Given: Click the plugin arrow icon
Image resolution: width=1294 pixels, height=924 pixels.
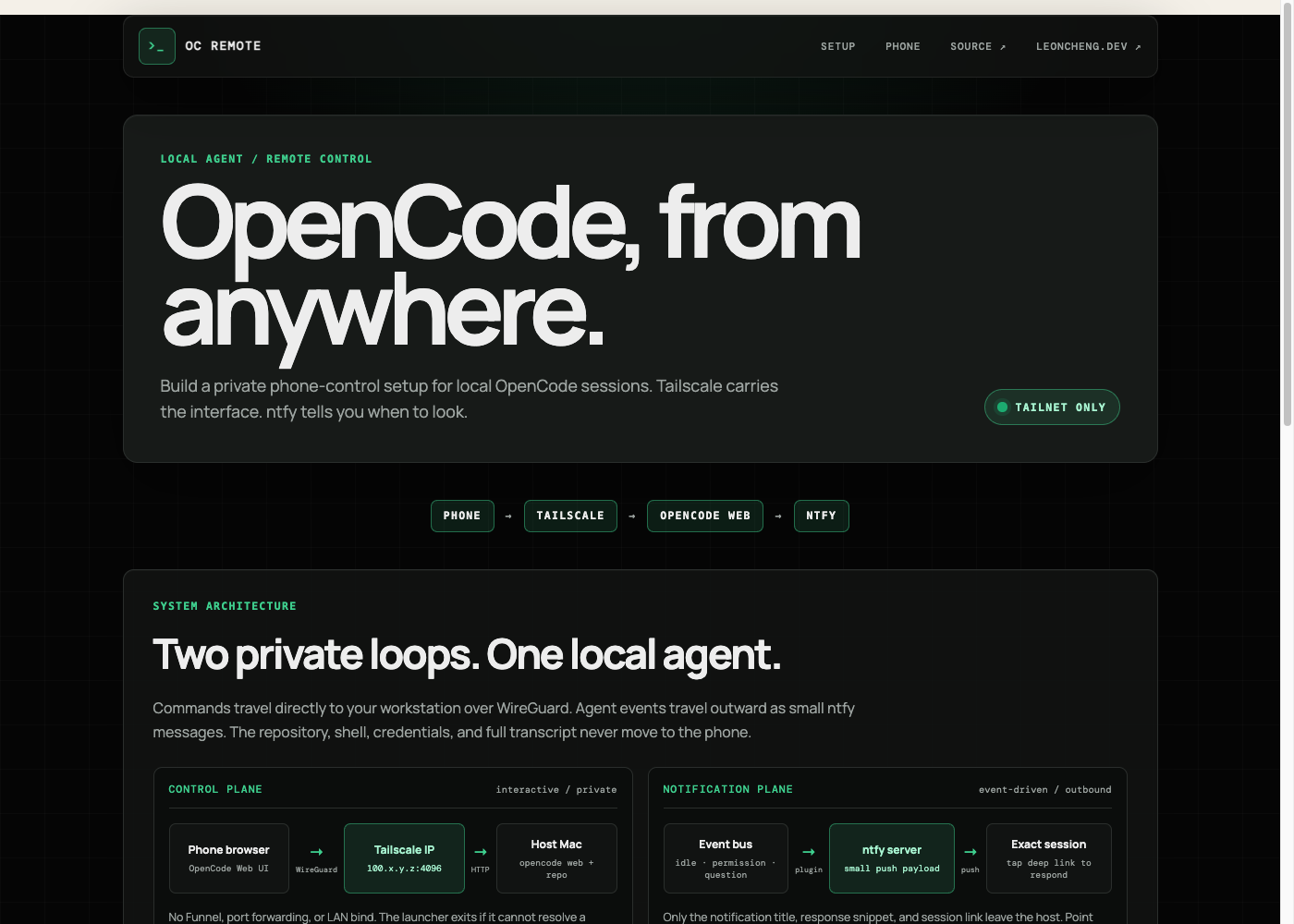Looking at the screenshot, I should coord(809,852).
